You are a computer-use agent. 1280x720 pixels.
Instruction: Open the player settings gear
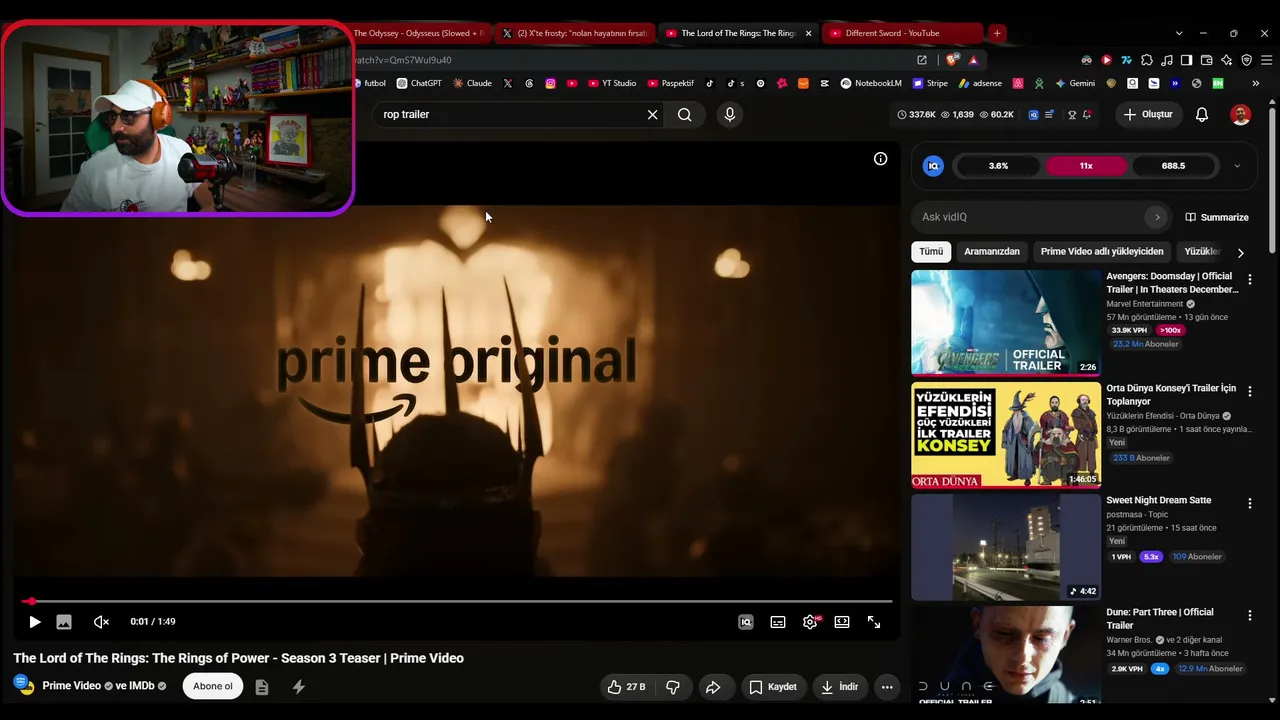click(810, 622)
